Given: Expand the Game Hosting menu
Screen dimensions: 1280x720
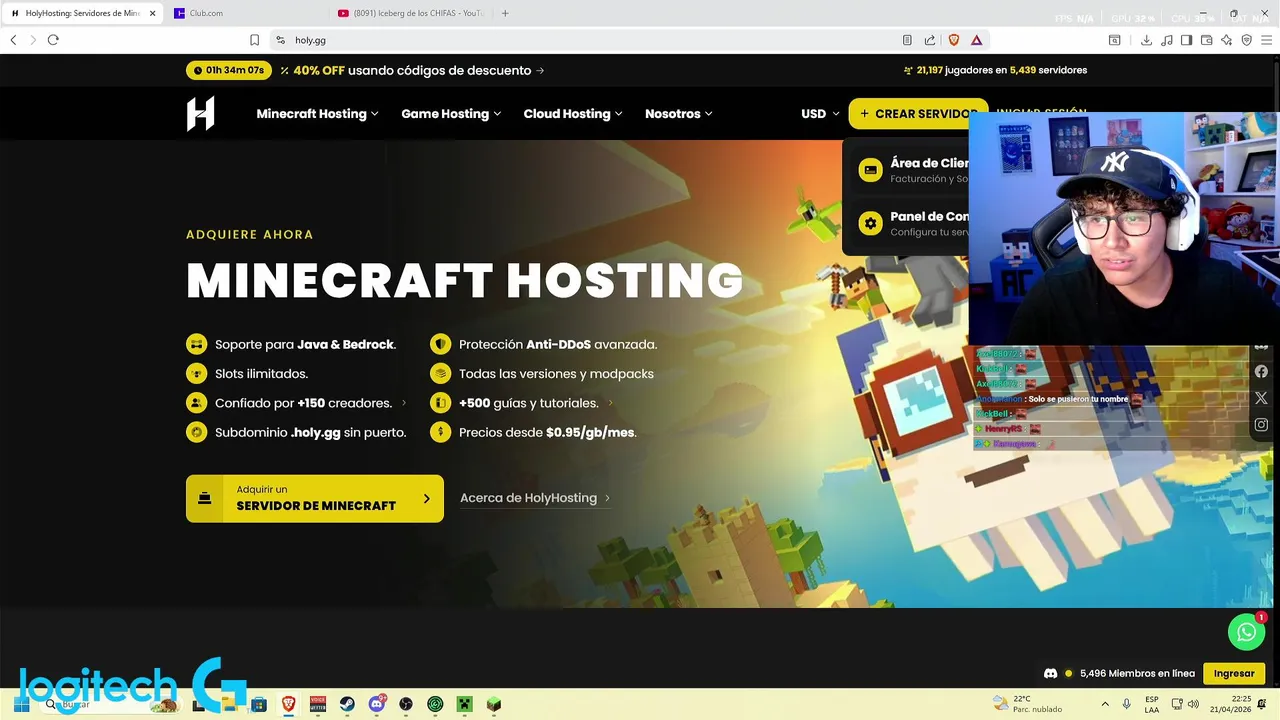Looking at the screenshot, I should pyautogui.click(x=451, y=114).
